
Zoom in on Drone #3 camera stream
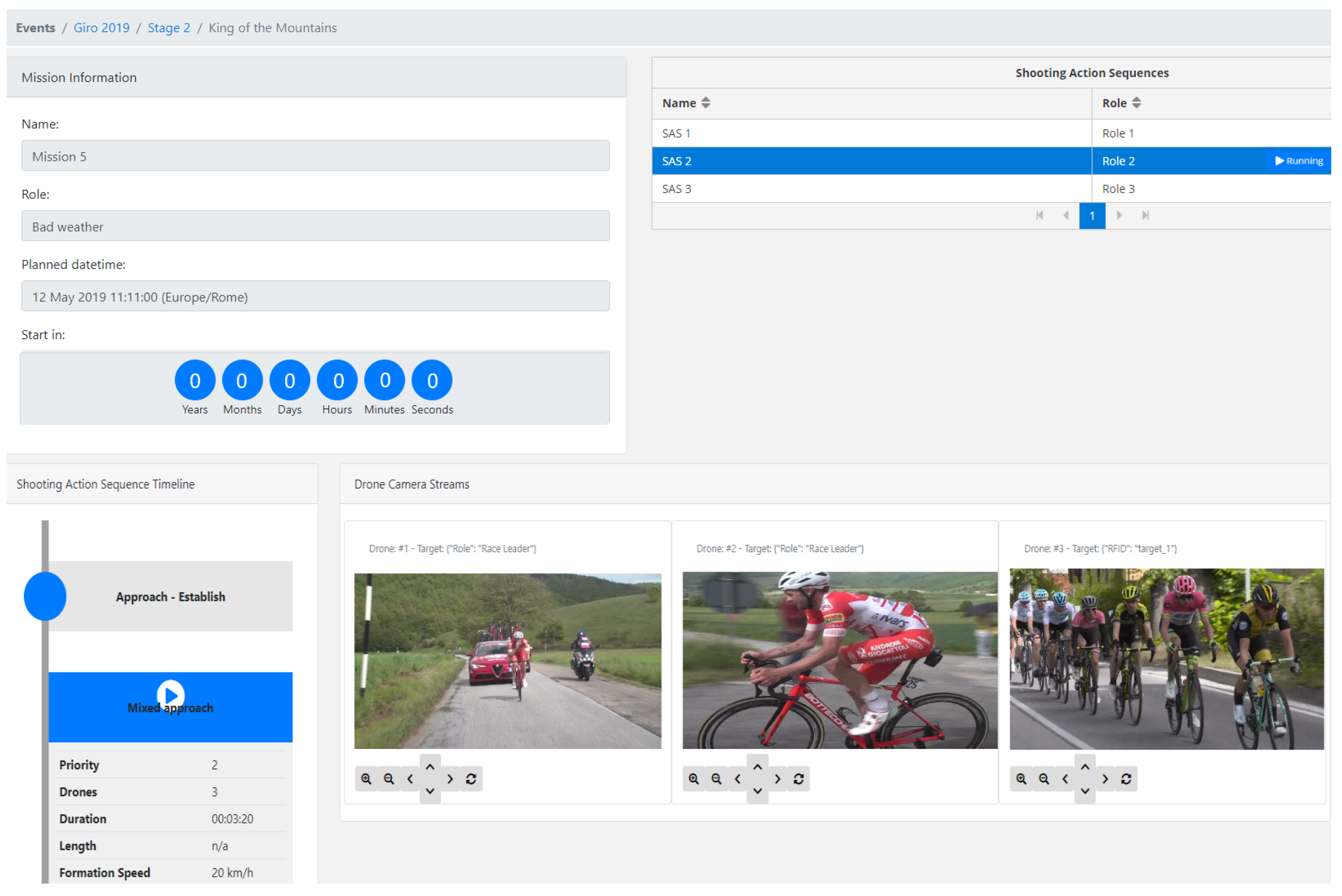pyautogui.click(x=1021, y=779)
